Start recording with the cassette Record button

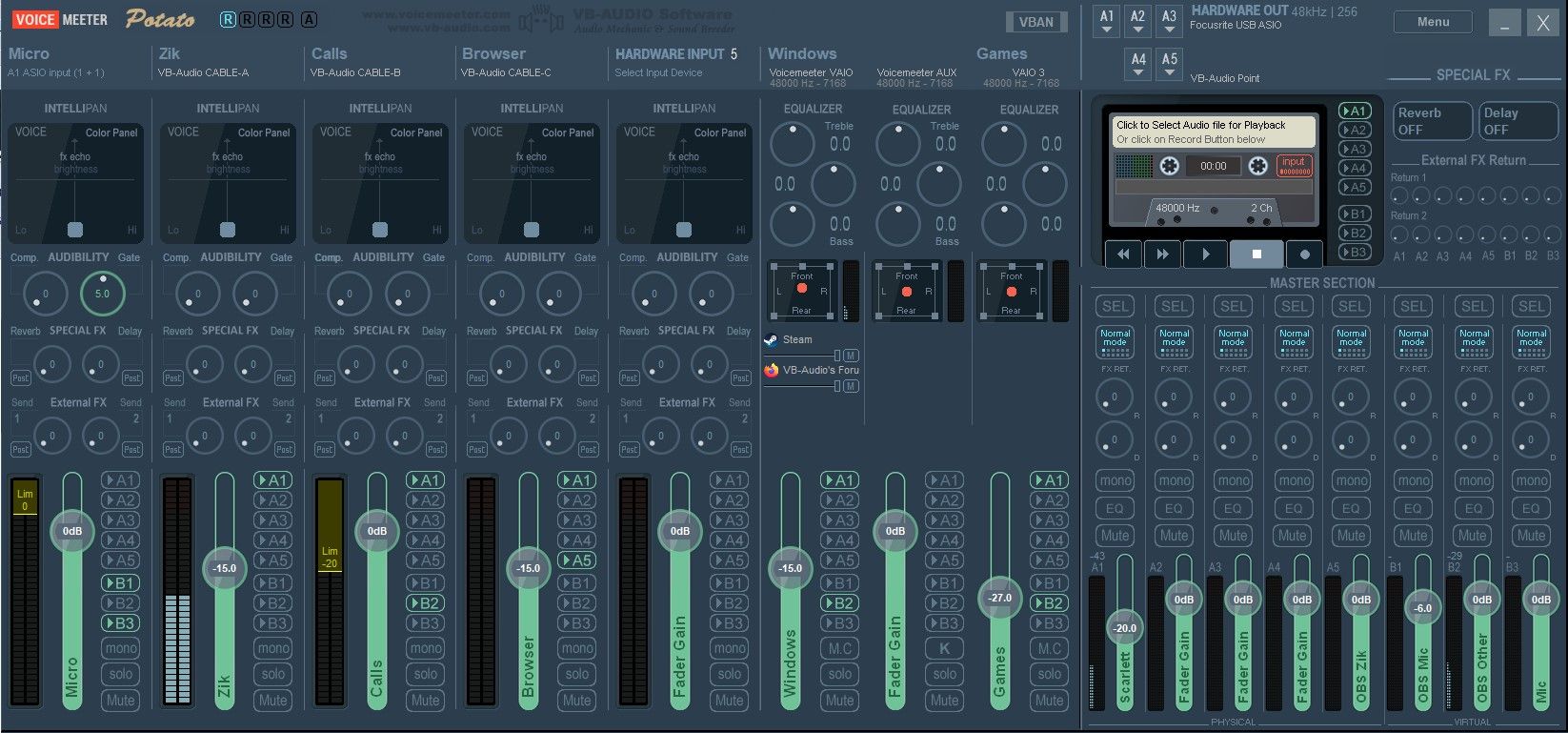1304,254
